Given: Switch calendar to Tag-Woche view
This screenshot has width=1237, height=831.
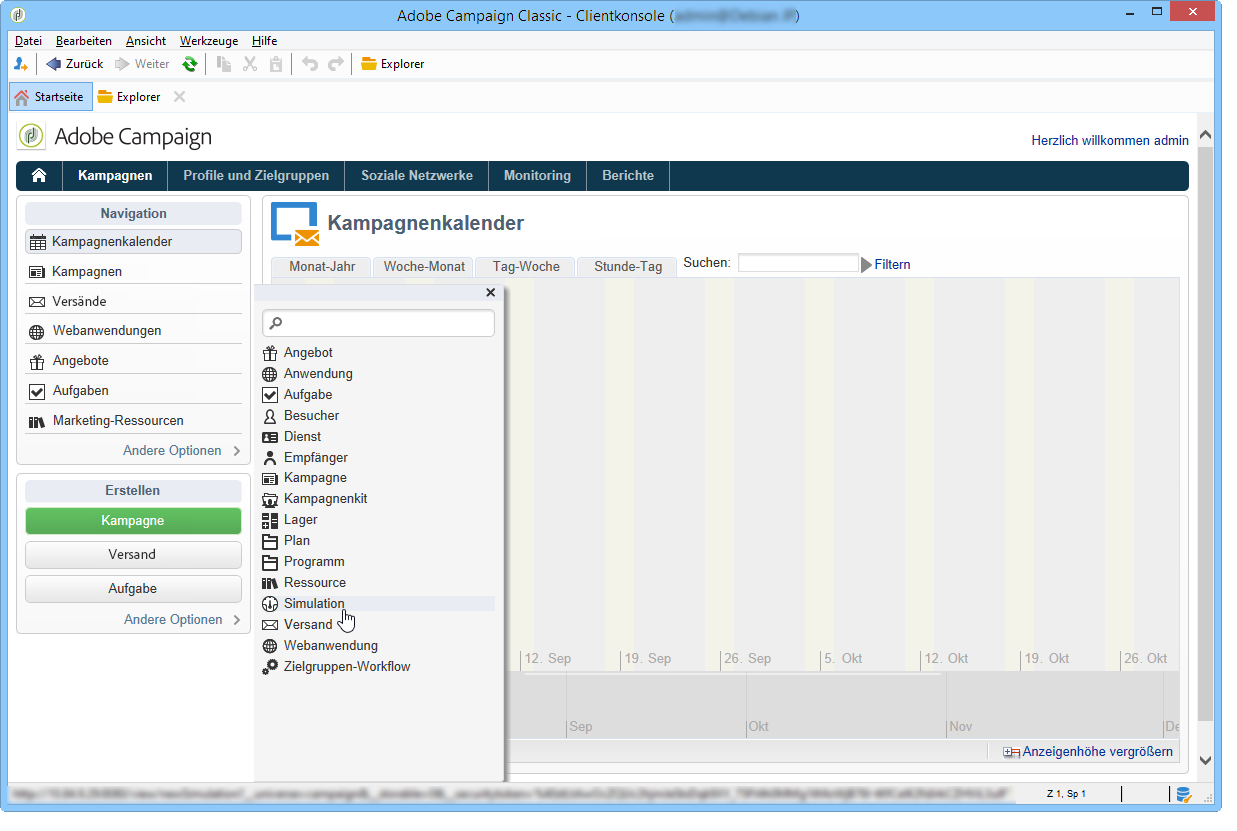Looking at the screenshot, I should coord(526,267).
